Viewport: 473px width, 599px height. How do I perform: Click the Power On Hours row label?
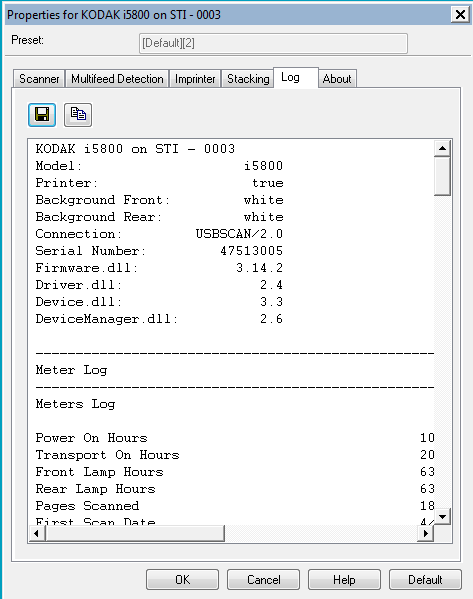pos(92,438)
